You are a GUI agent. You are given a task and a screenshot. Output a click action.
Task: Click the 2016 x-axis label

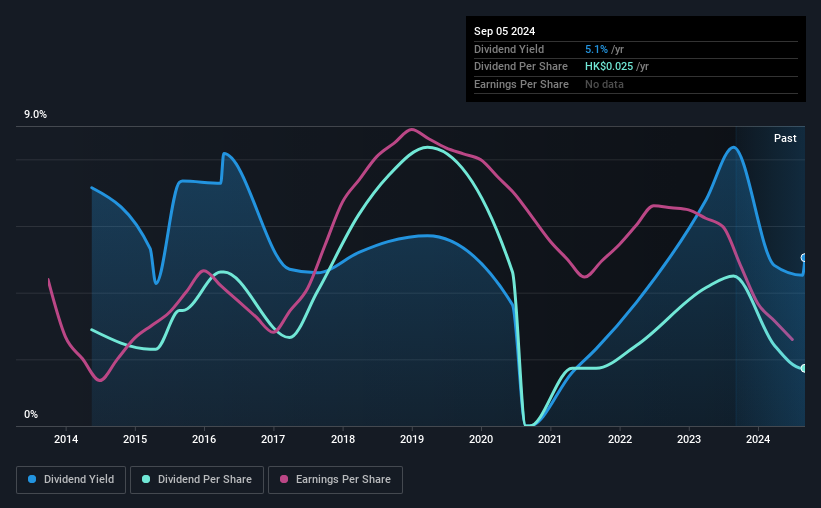(x=204, y=439)
